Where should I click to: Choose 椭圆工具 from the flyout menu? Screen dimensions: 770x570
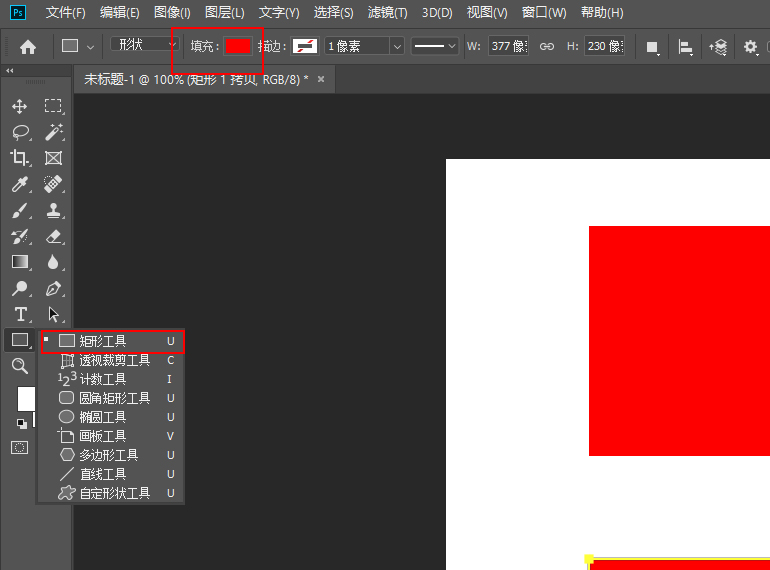(103, 417)
